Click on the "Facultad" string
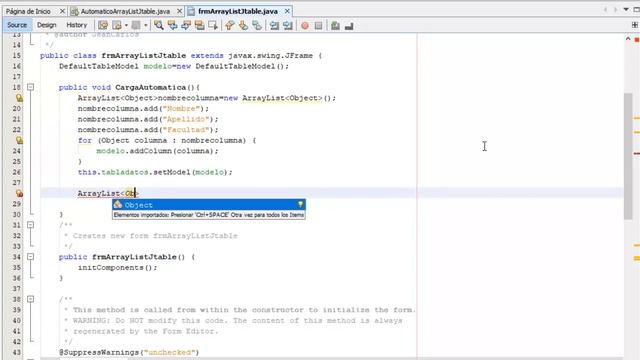 (x=186, y=130)
